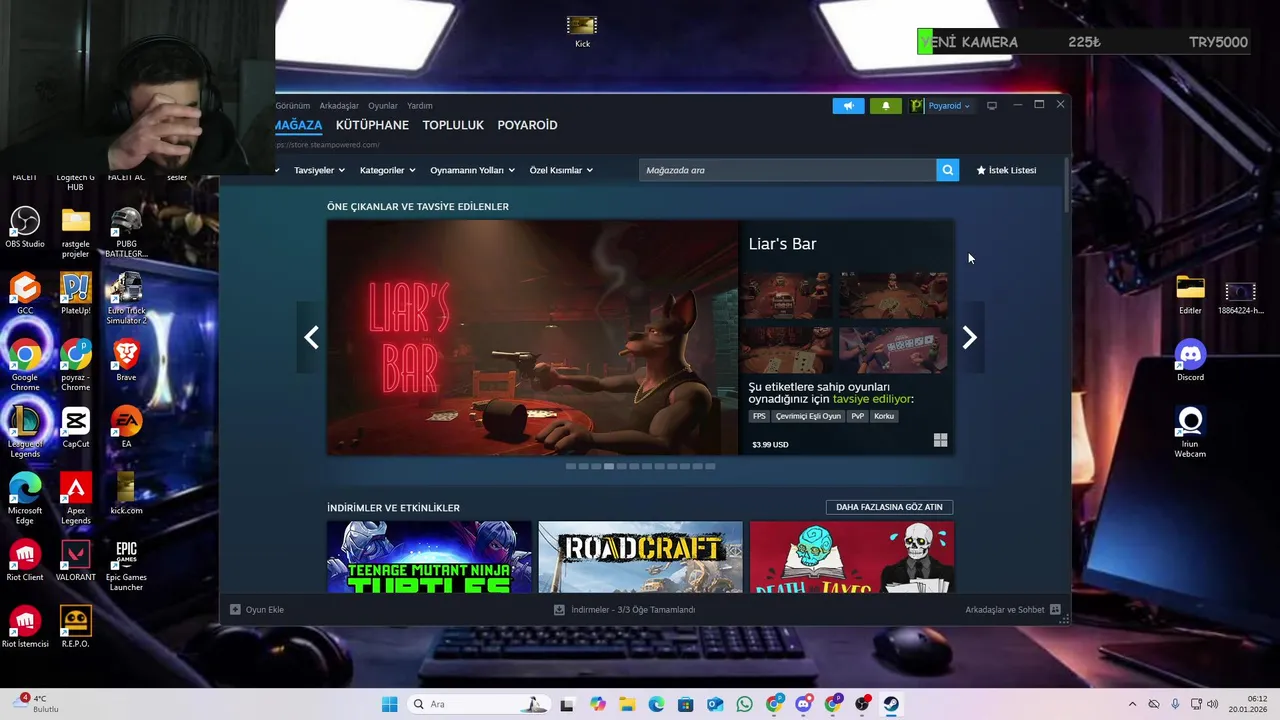Image resolution: width=1280 pixels, height=720 pixels.
Task: Go to the POYAROID profile tab
Action: 527,125
